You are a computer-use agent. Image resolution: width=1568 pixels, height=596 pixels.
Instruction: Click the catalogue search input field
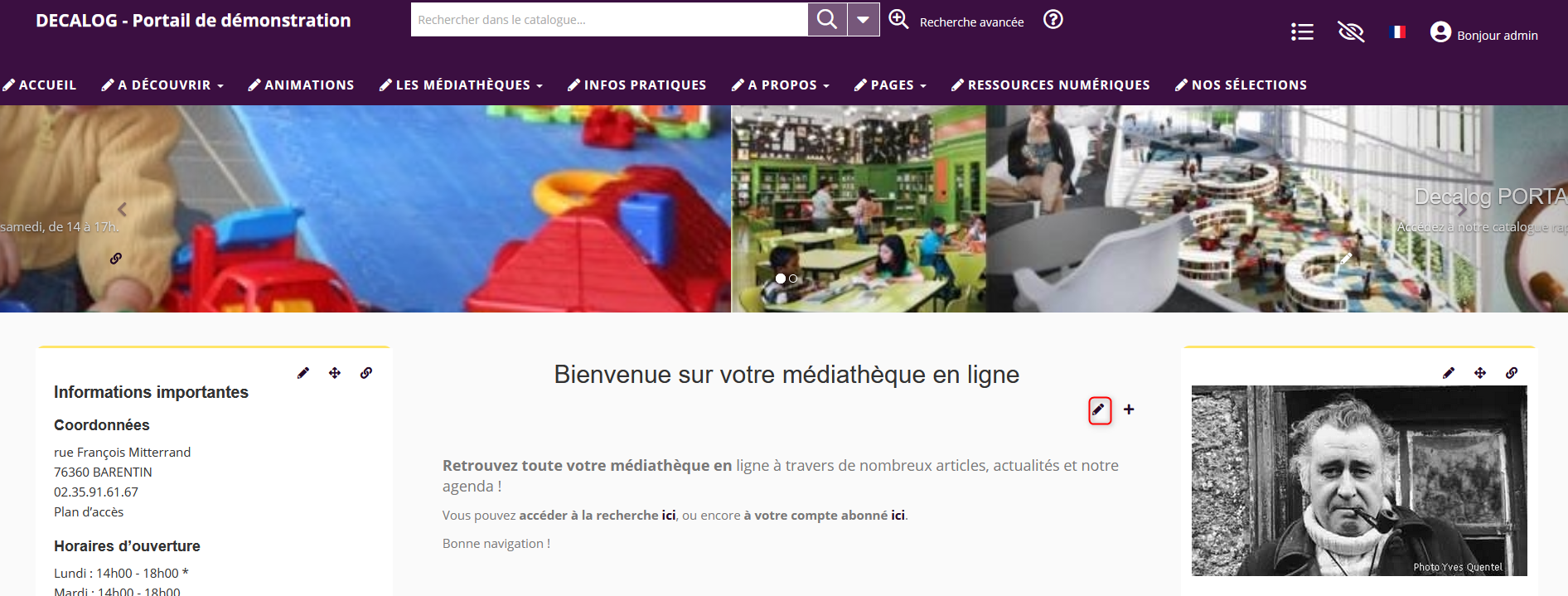click(609, 19)
